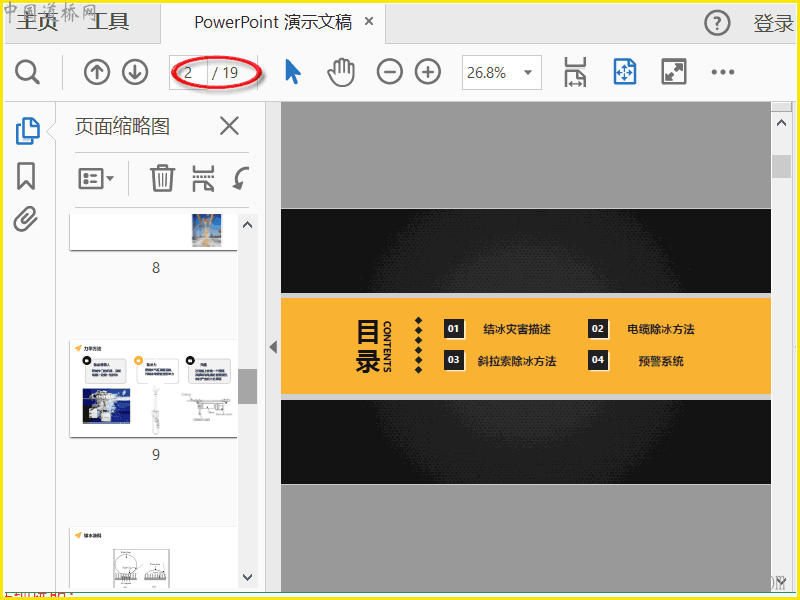Click page break icon in thumbnail panel
800x600 pixels.
point(203,179)
